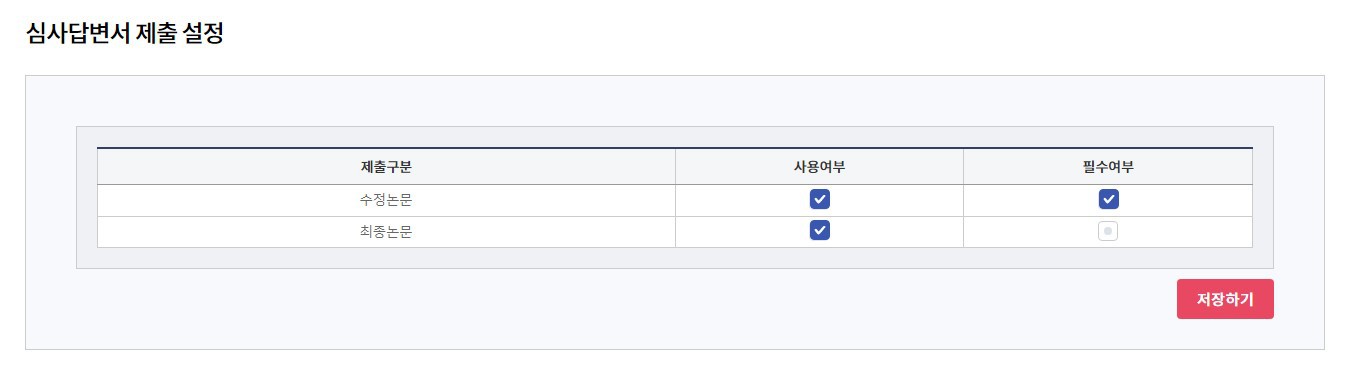Uncheck 수정논문 사용여부 checkbox

point(819,199)
